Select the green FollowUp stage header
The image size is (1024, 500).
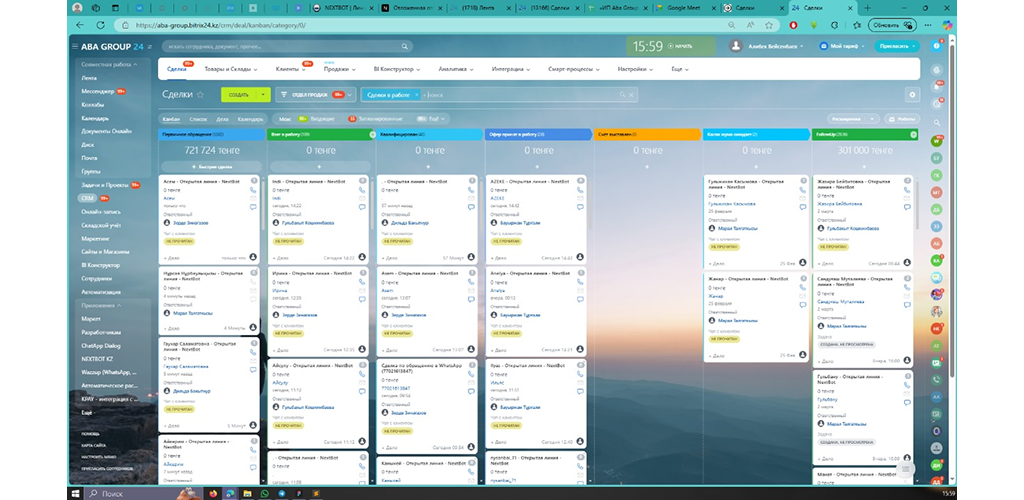865,134
